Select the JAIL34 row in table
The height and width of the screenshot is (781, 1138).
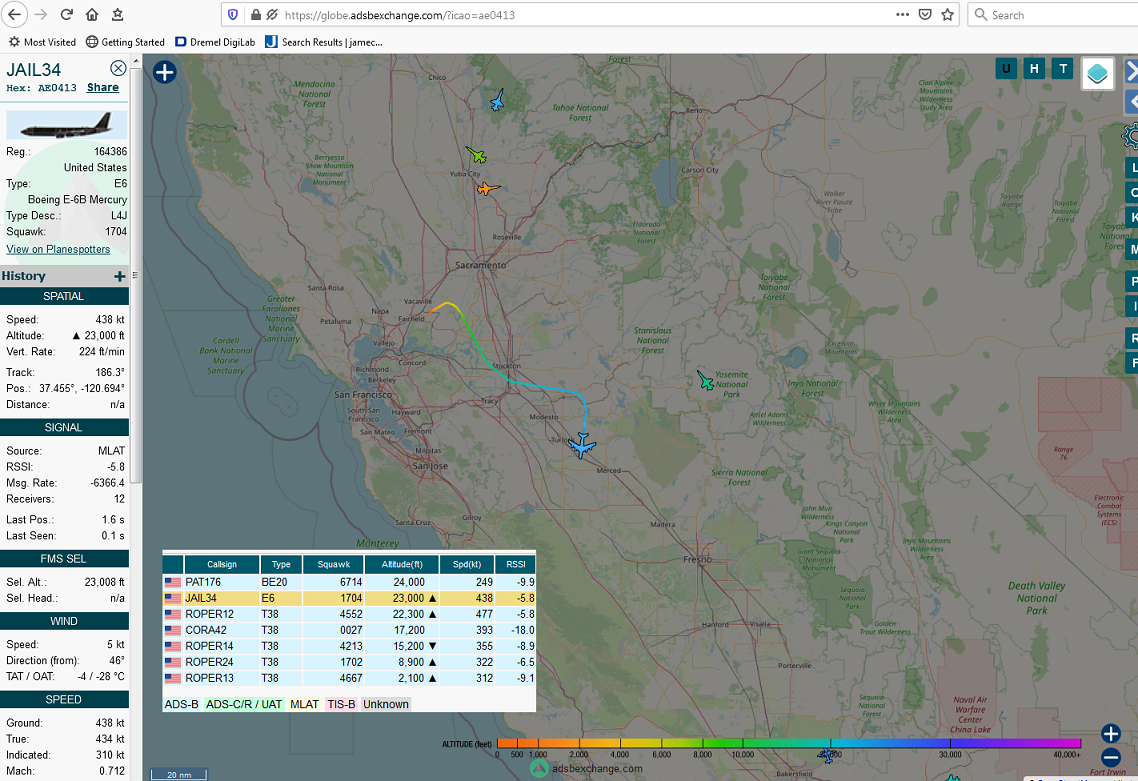[x=349, y=598]
